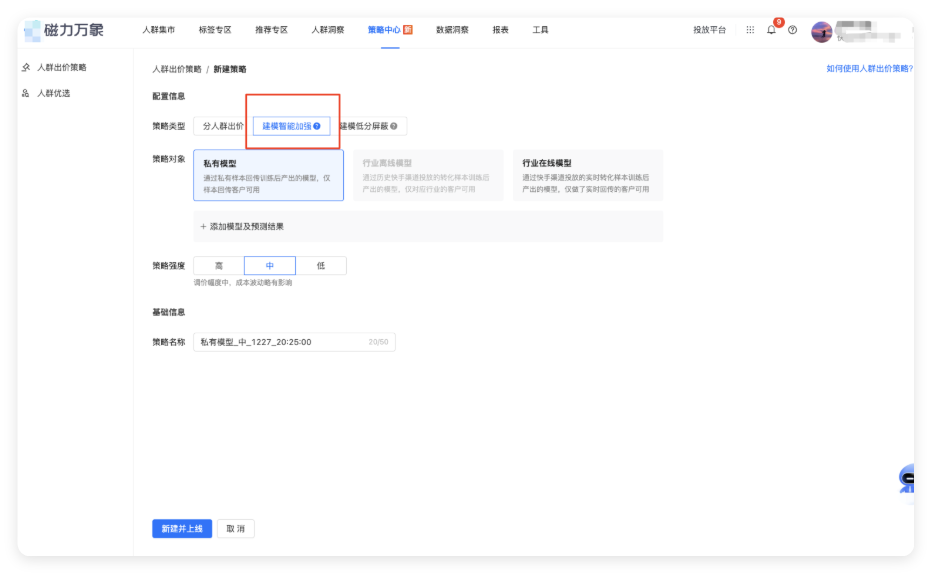Open 人群优选 in sidebar
The width and height of the screenshot is (931, 573).
click(x=53, y=93)
